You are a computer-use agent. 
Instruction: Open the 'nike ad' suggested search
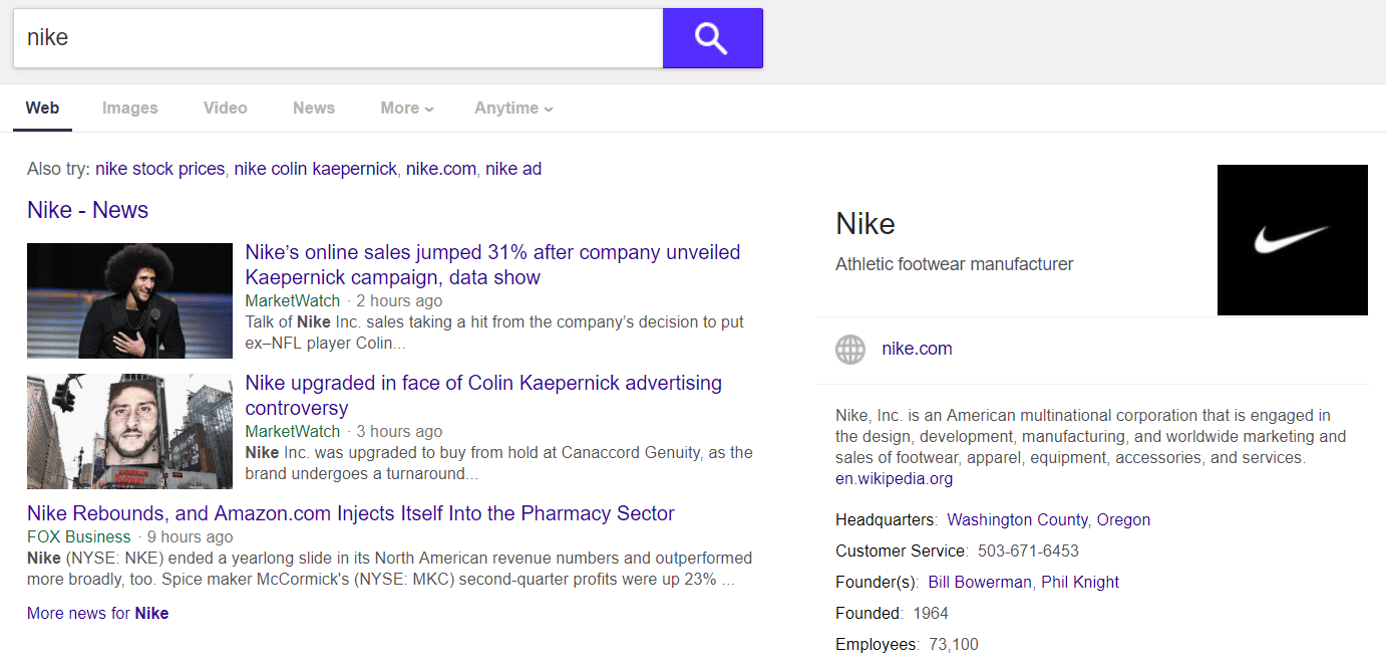point(513,169)
